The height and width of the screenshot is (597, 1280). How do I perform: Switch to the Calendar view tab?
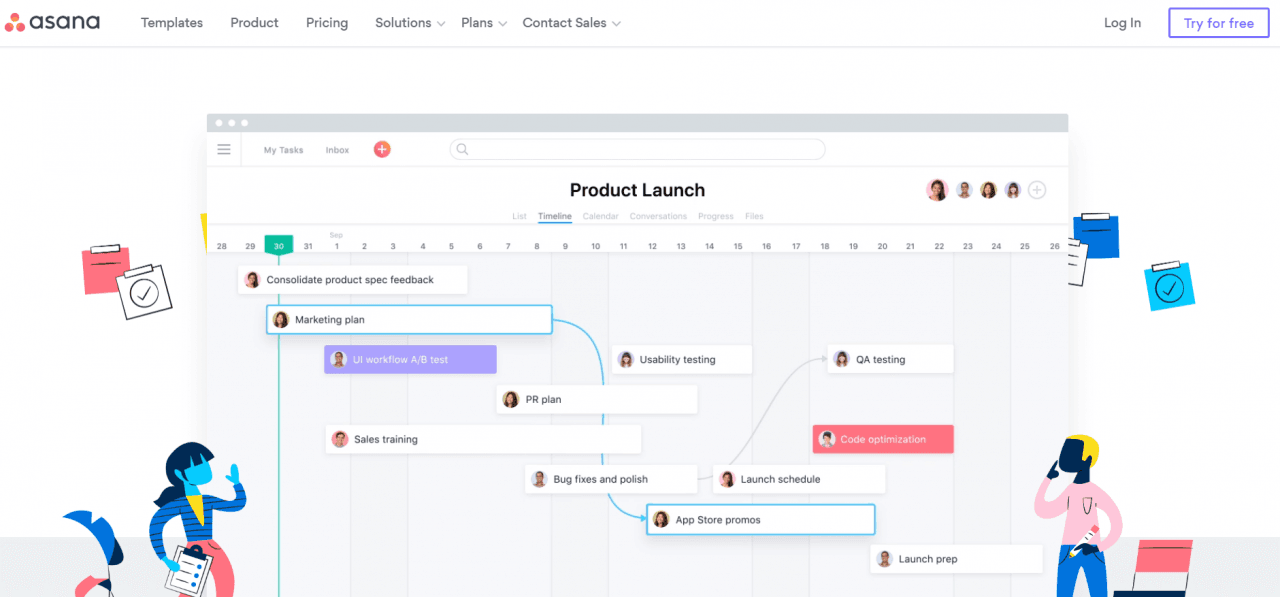600,216
